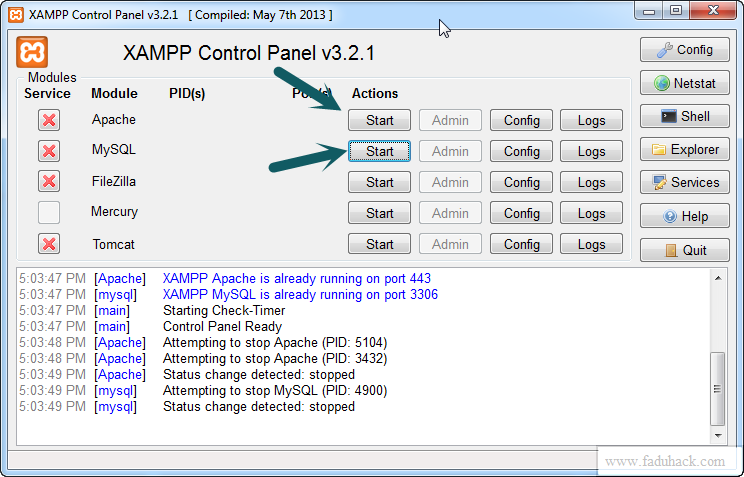Open Mercury Config menu
Screen dimensions: 744x477
521,213
